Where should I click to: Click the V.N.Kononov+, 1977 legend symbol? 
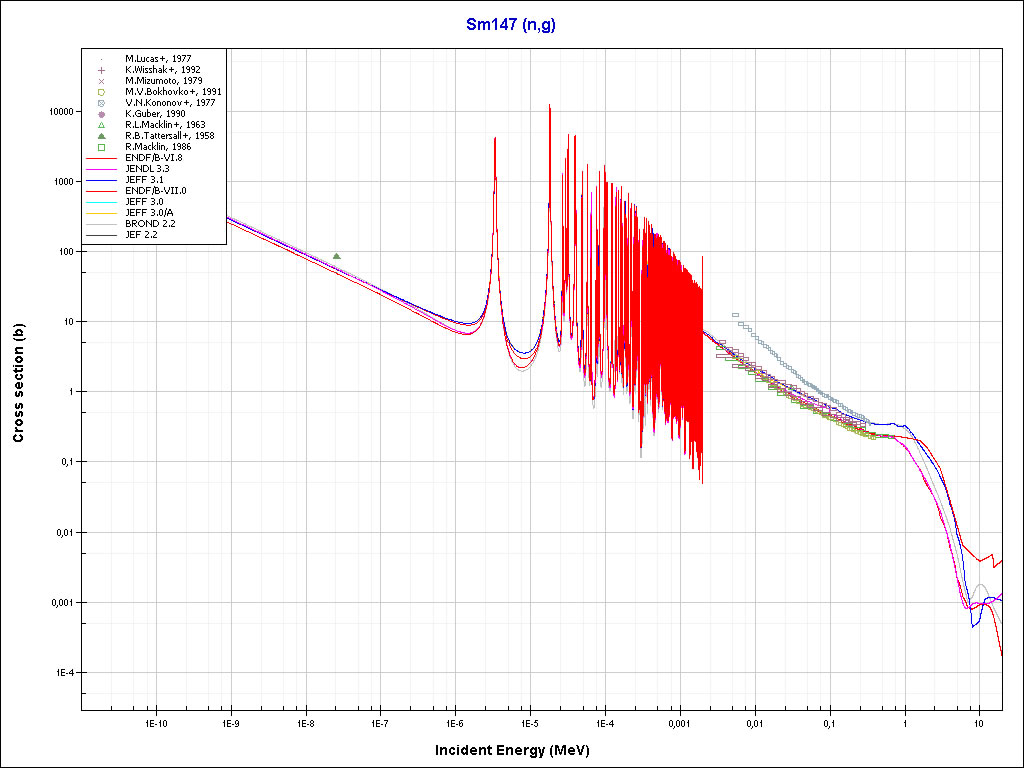102,103
